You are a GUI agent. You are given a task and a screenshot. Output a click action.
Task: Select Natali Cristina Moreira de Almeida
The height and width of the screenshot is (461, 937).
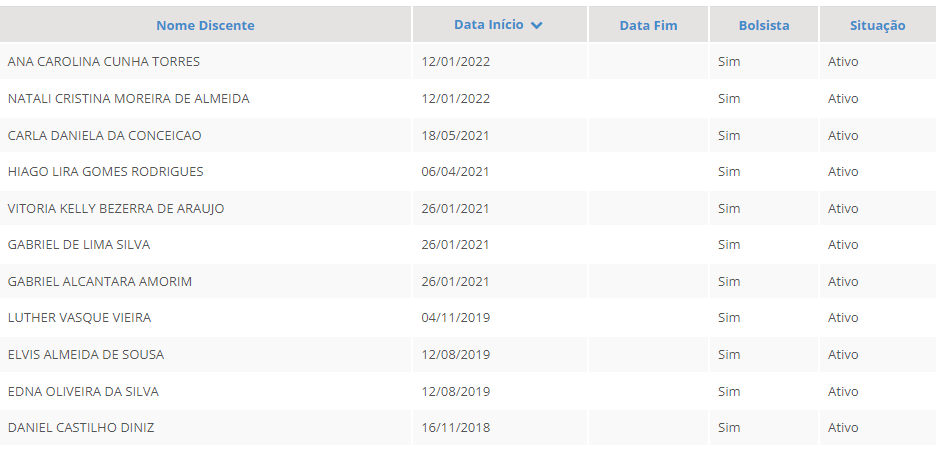pyautogui.click(x=128, y=99)
